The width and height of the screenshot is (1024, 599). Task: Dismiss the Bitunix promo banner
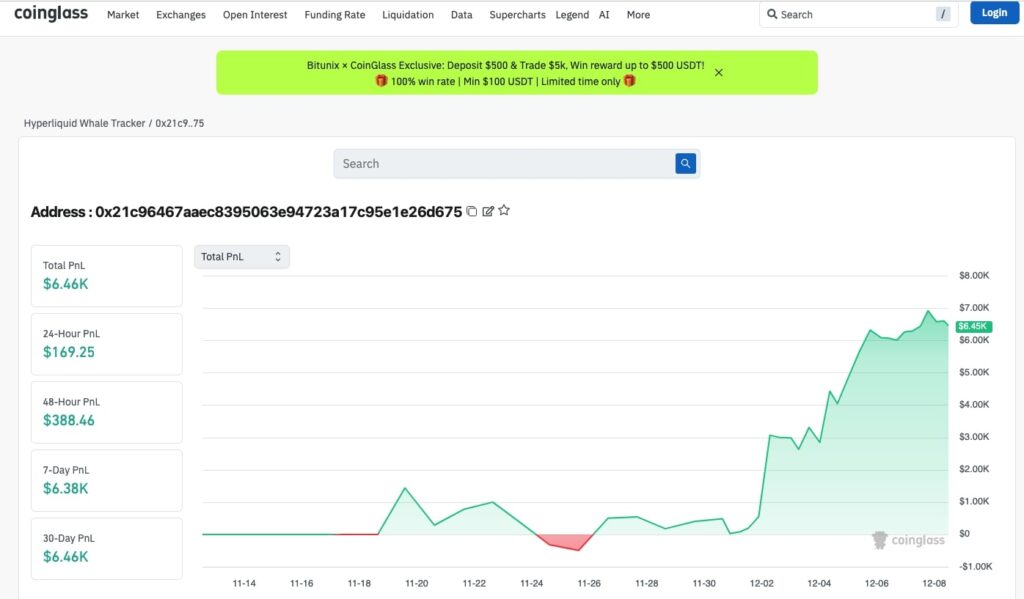coord(718,72)
